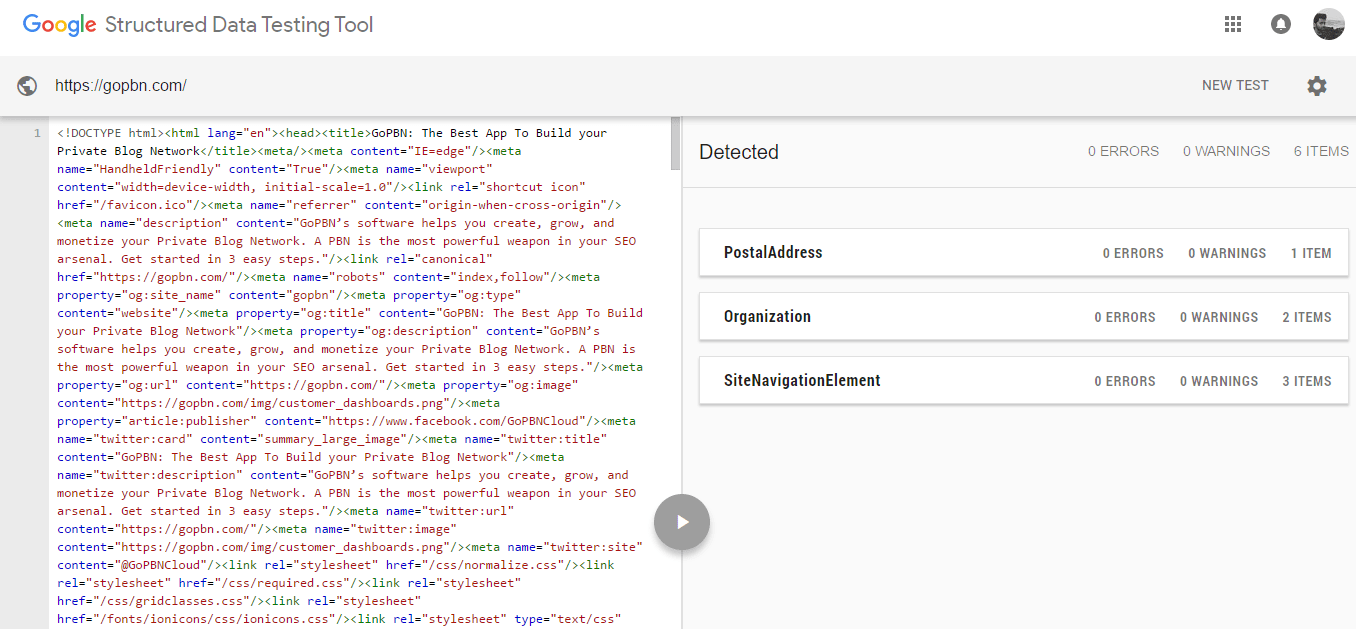Viewport: 1356px width, 629px height.
Task: Click the href="/favicon.ico" code text
Action: [x=126, y=205]
